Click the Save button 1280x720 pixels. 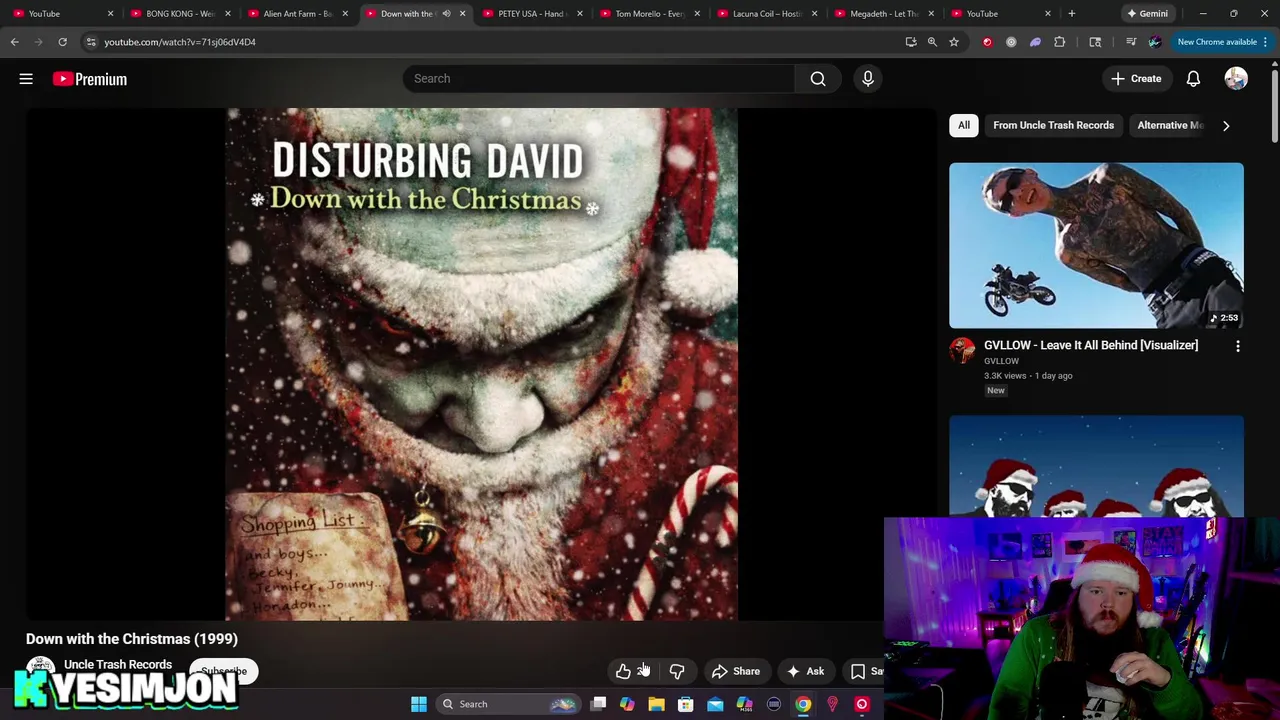click(866, 672)
